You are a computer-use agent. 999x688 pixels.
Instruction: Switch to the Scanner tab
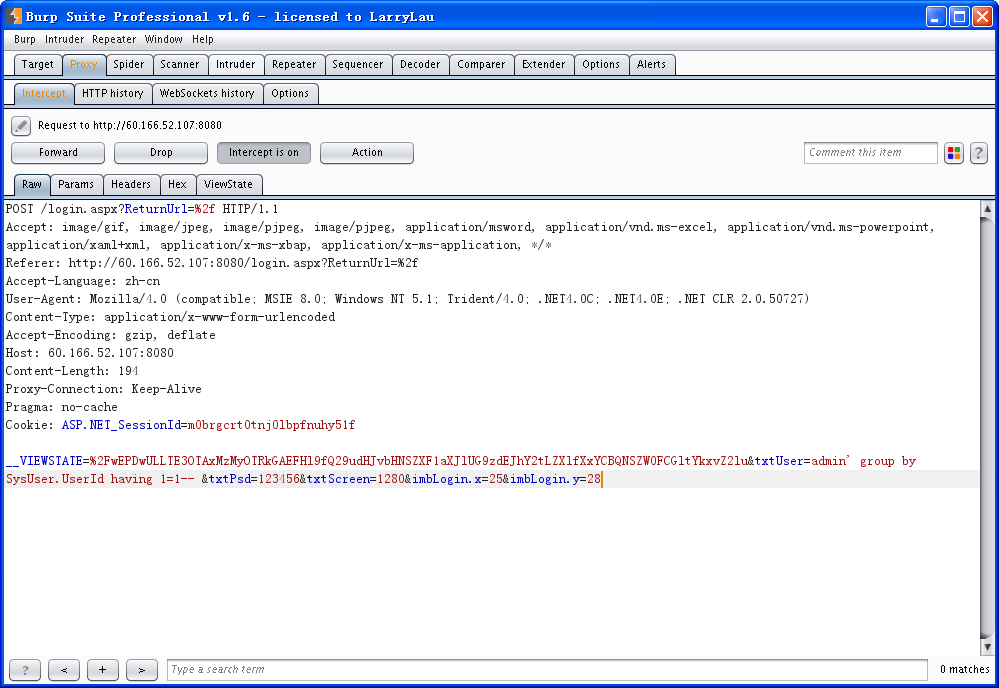[x=180, y=64]
